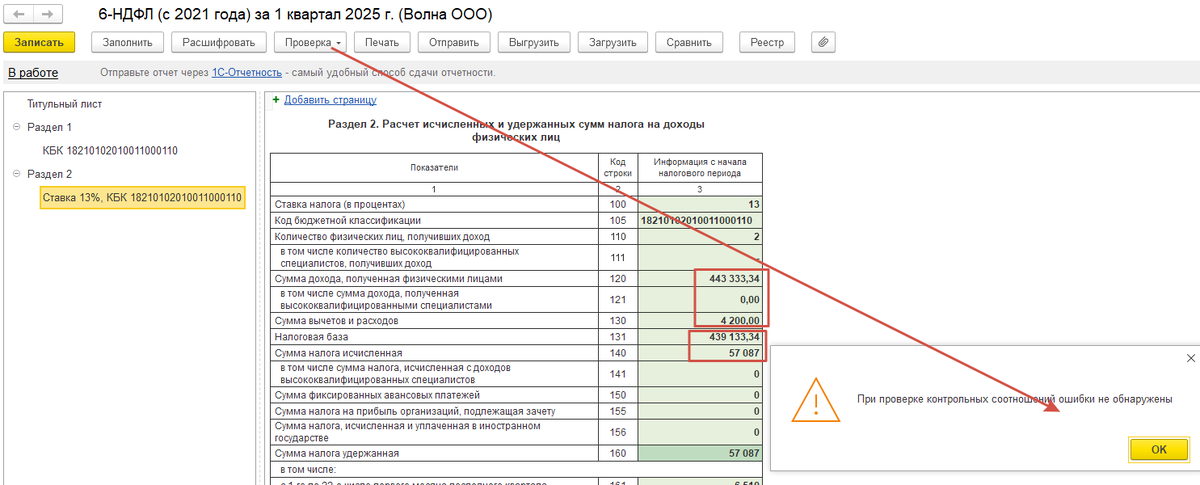
Task: Open attachments with the paperclip icon
Action: click(824, 42)
